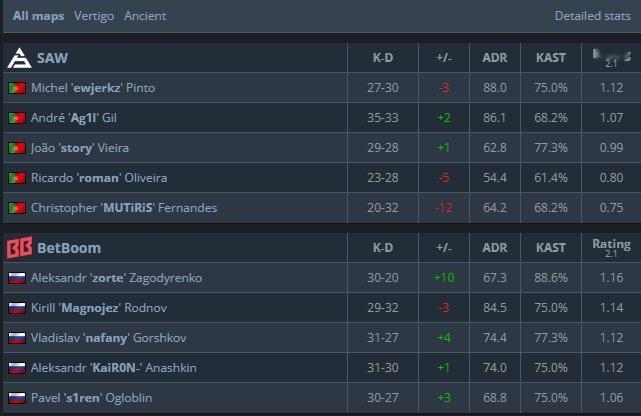The height and width of the screenshot is (416, 641).
Task: Click the SAW team logo icon
Action: click(x=19, y=58)
